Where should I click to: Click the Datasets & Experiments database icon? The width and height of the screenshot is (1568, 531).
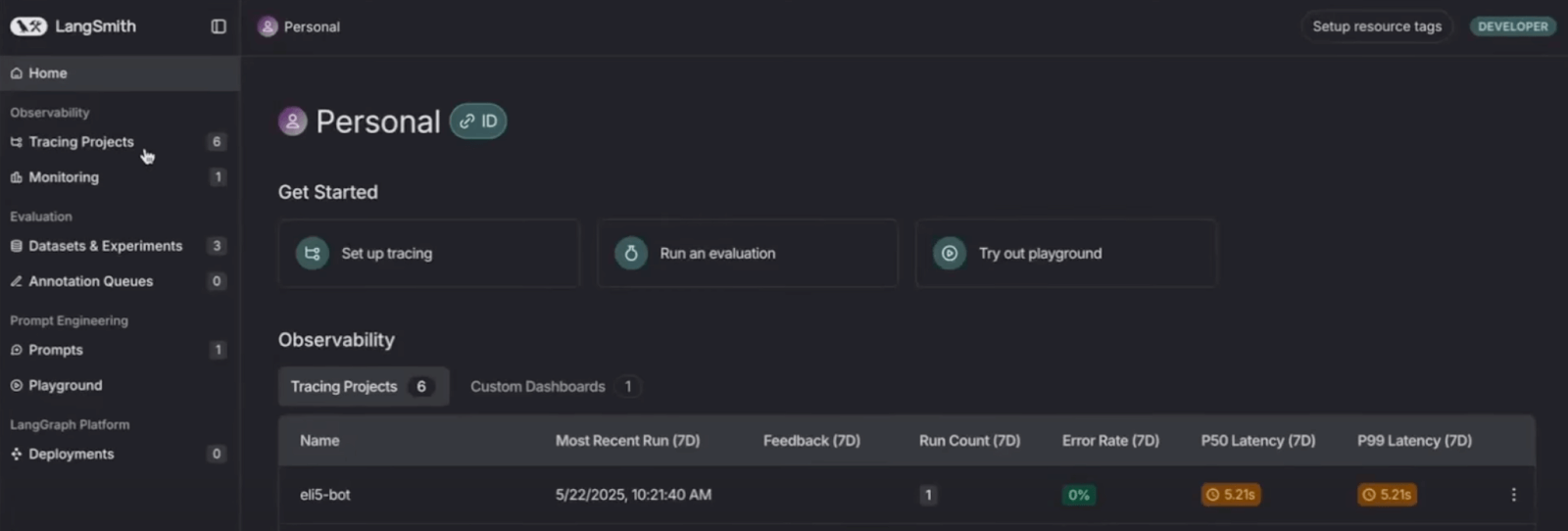(x=16, y=246)
